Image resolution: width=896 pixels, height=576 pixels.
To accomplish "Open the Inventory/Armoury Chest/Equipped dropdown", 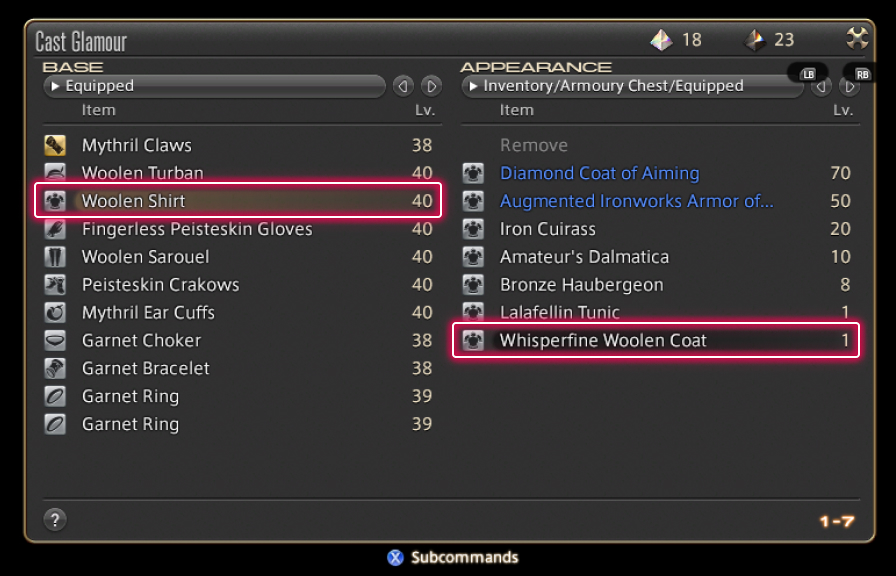I will pyautogui.click(x=632, y=86).
